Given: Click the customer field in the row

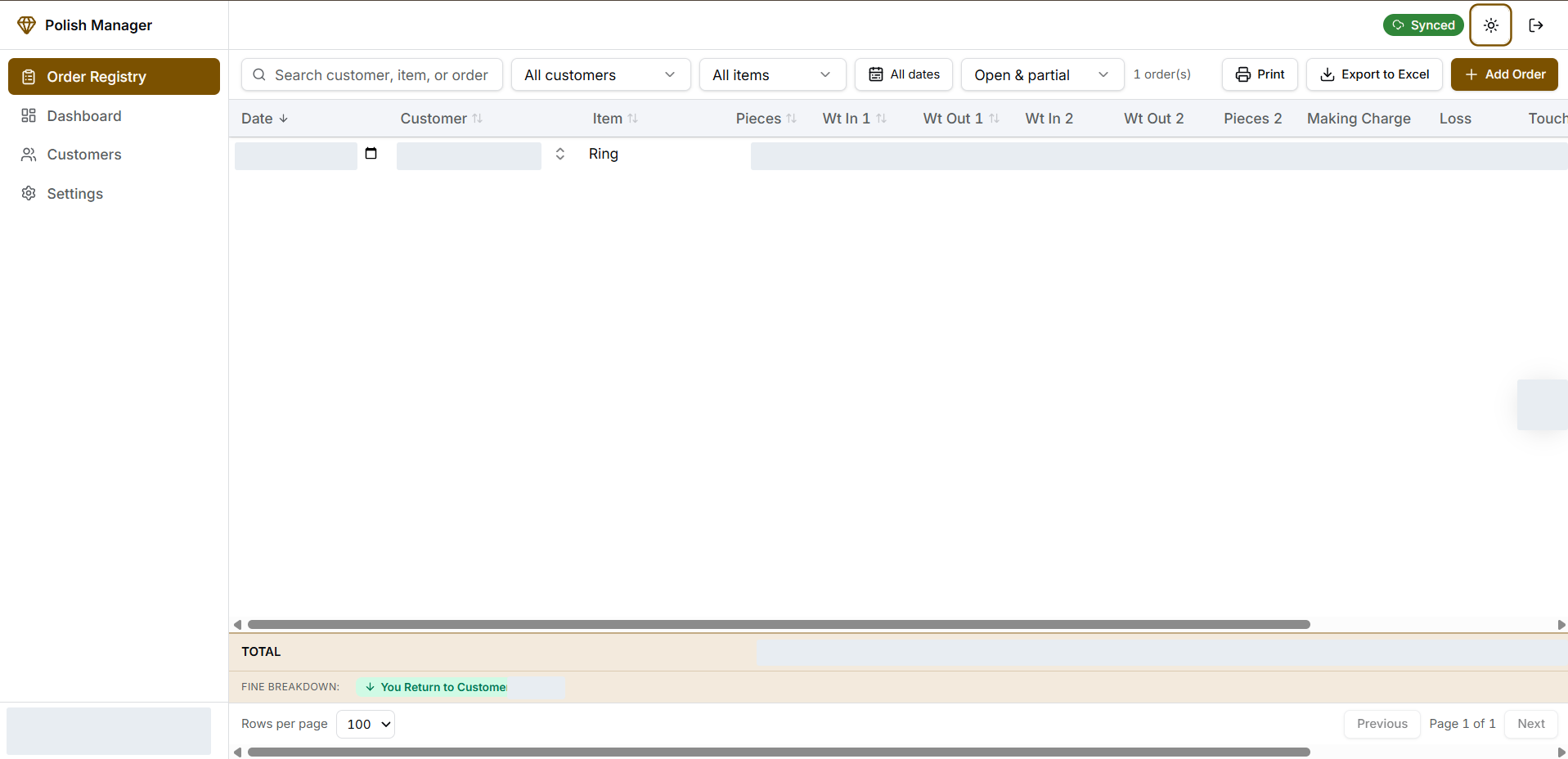Looking at the screenshot, I should pyautogui.click(x=469, y=156).
